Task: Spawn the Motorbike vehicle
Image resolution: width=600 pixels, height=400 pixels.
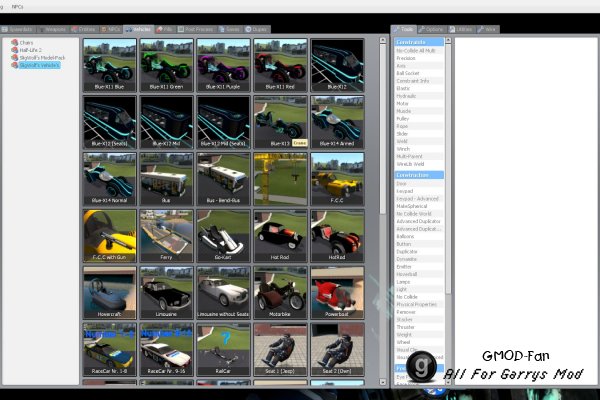Action: click(x=280, y=293)
